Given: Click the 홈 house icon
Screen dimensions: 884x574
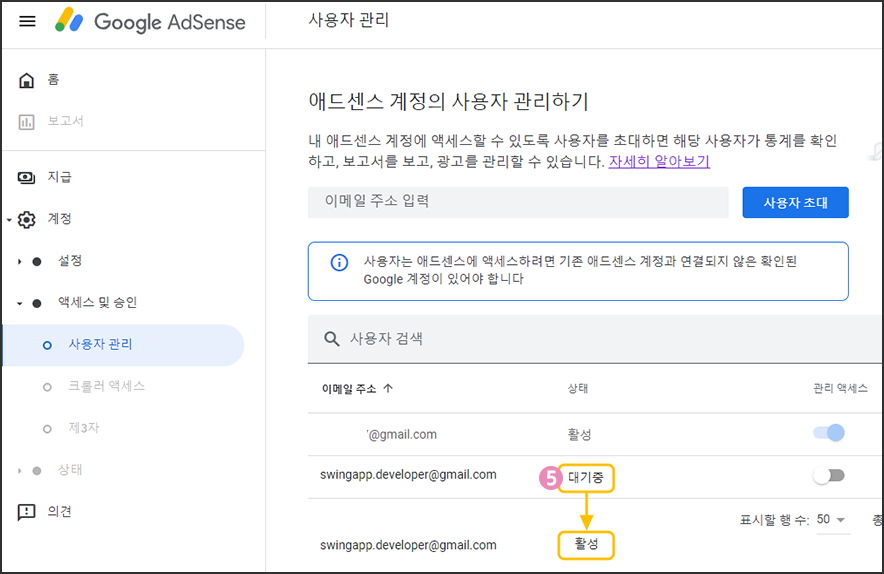Looking at the screenshot, I should click(27, 80).
